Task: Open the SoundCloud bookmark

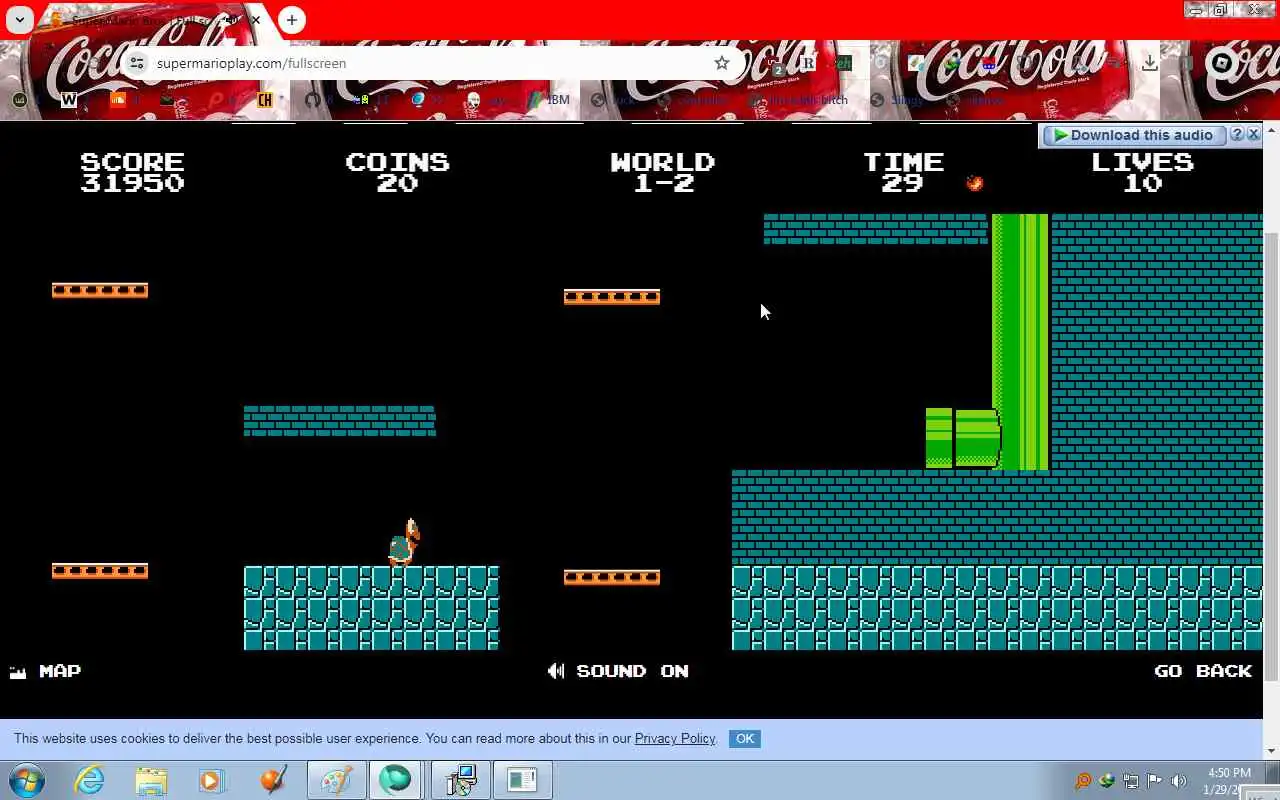Action: (x=118, y=100)
